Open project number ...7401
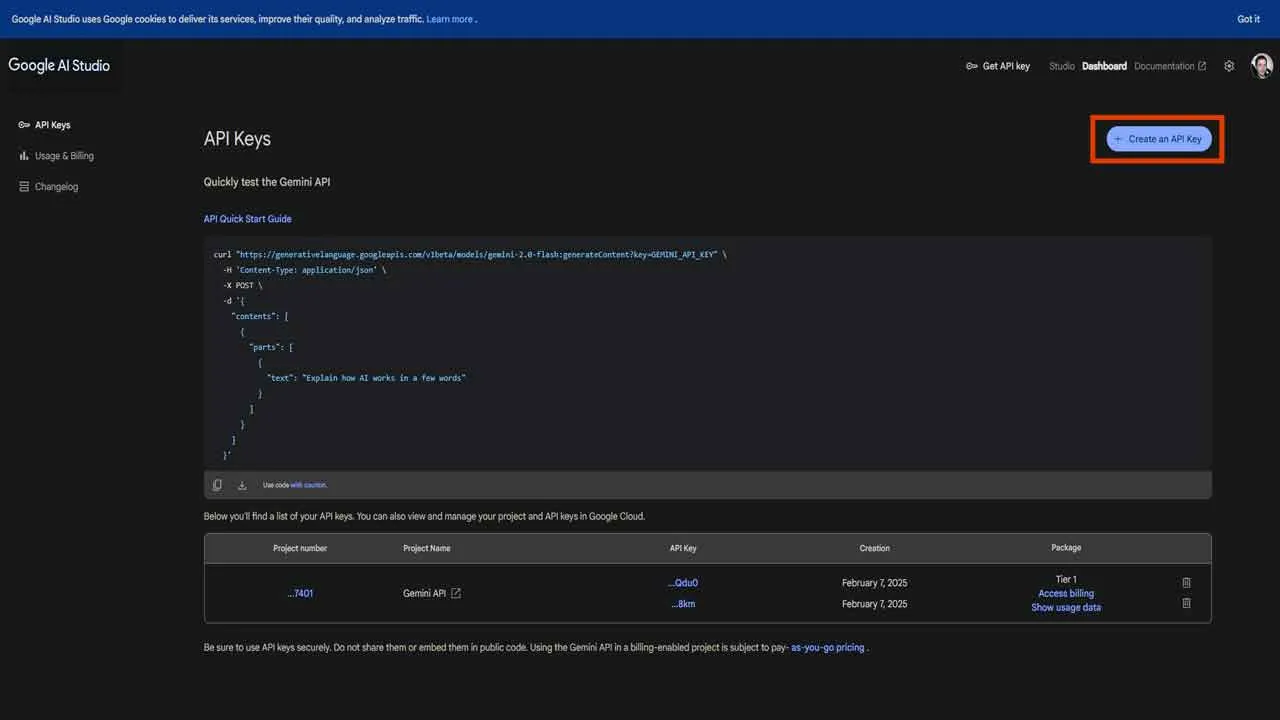The height and width of the screenshot is (720, 1280). pyautogui.click(x=300, y=593)
